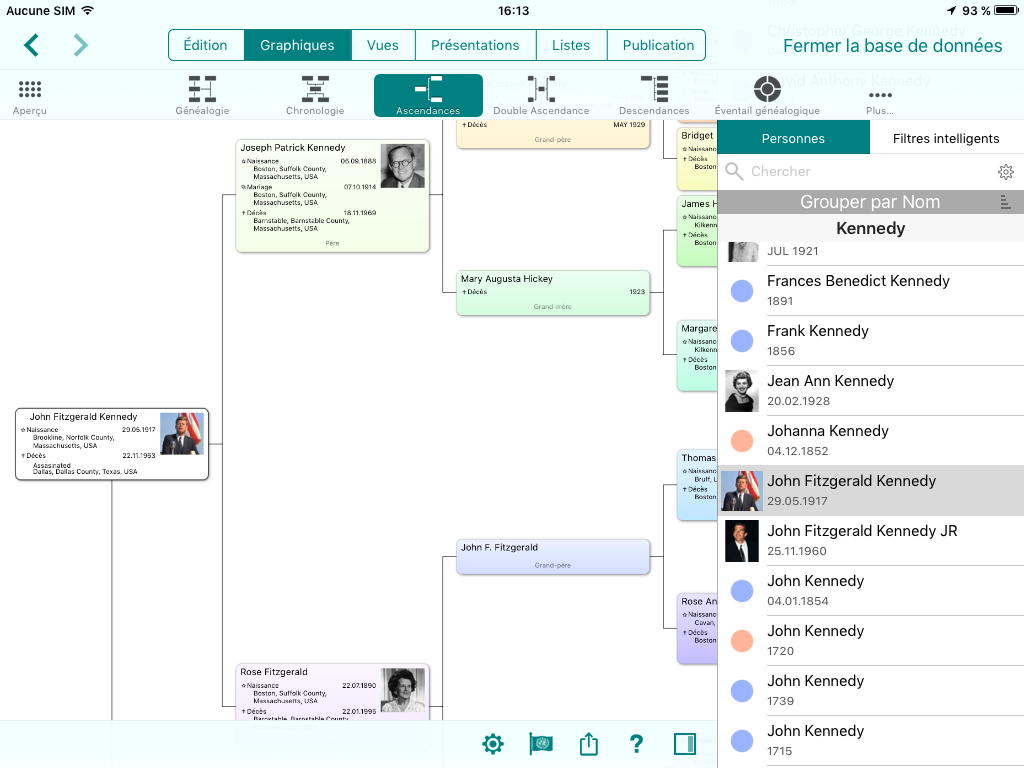Select John Kennedy born 1715
Image resolution: width=1024 pixels, height=768 pixels.
(871, 741)
